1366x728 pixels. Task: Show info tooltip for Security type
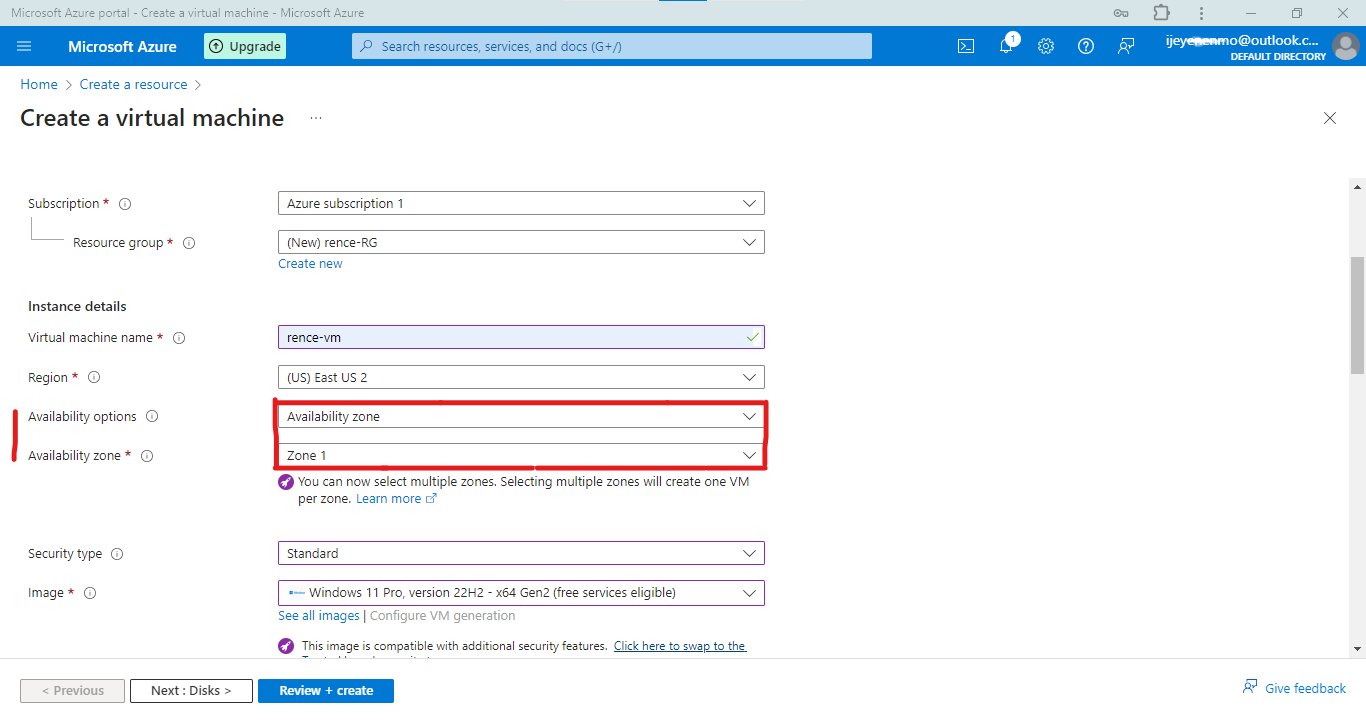117,554
